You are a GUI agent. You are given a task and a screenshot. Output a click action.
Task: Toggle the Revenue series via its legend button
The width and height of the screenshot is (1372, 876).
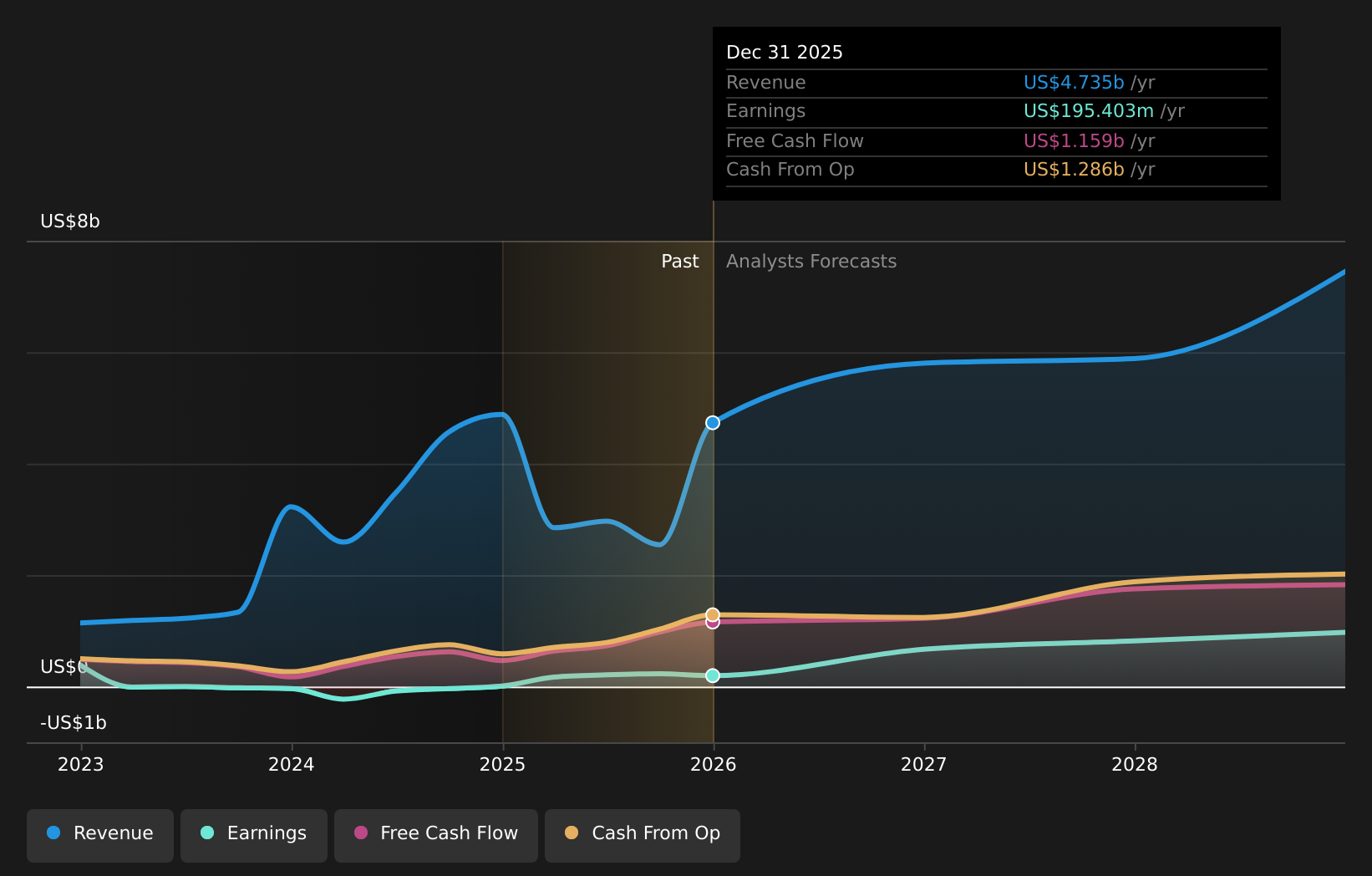(100, 835)
